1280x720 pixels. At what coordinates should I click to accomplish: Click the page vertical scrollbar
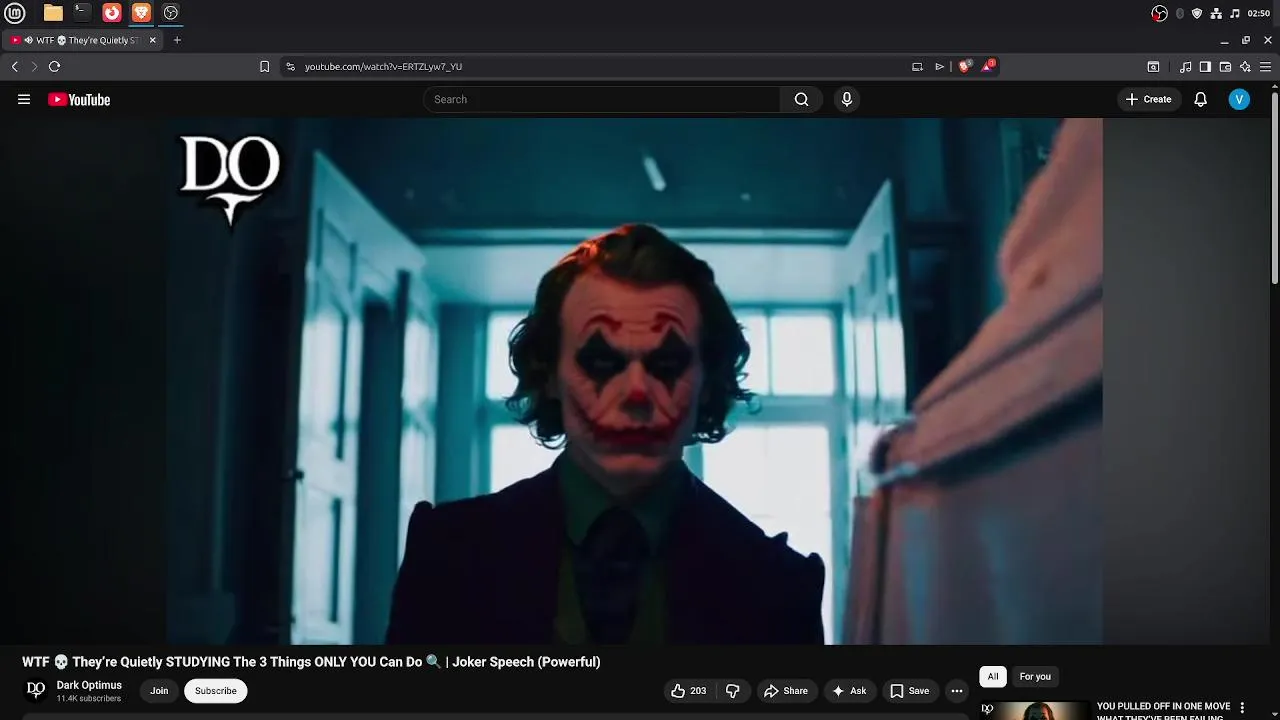pos(1275,186)
